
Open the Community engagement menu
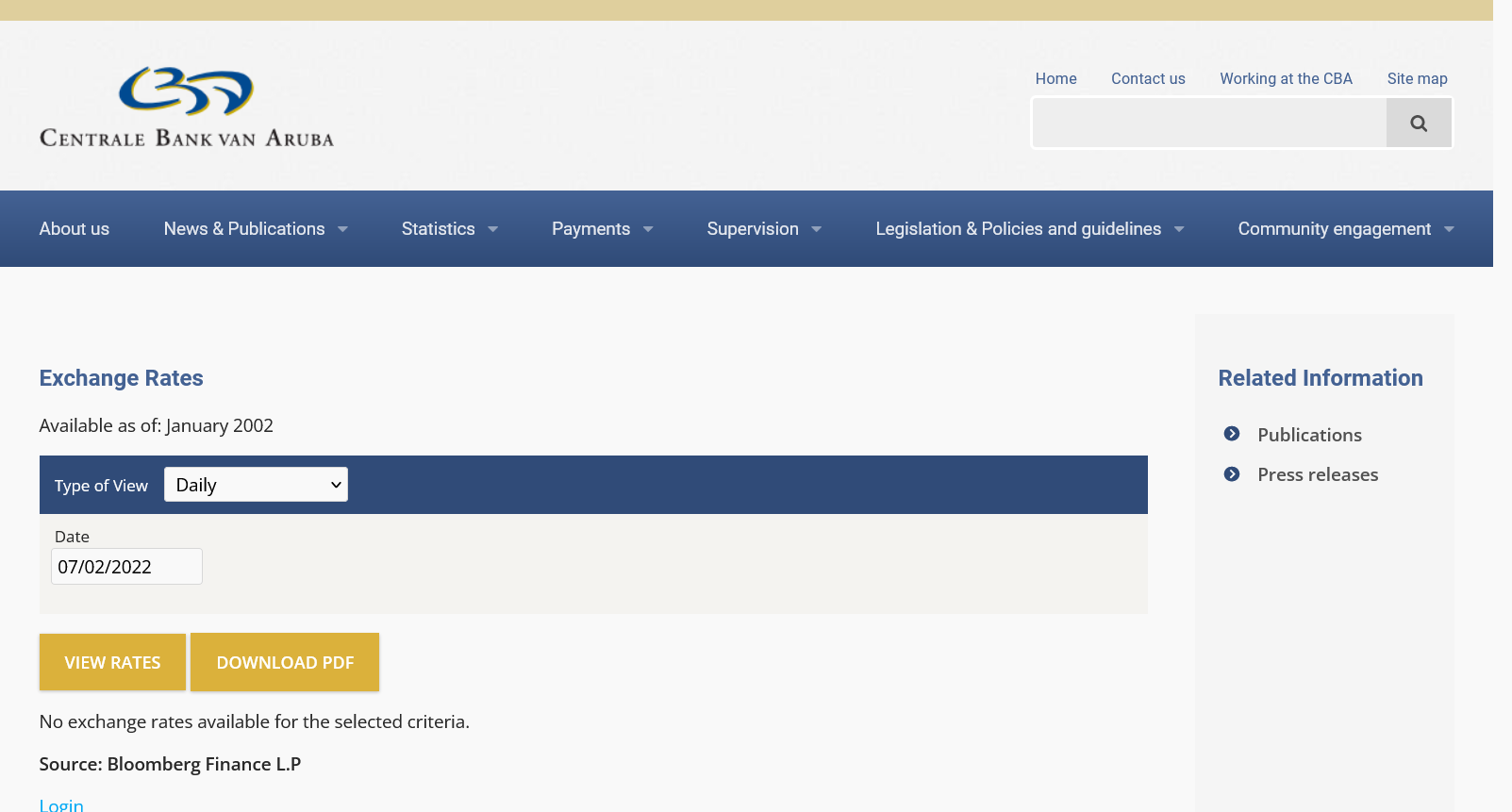[1334, 229]
